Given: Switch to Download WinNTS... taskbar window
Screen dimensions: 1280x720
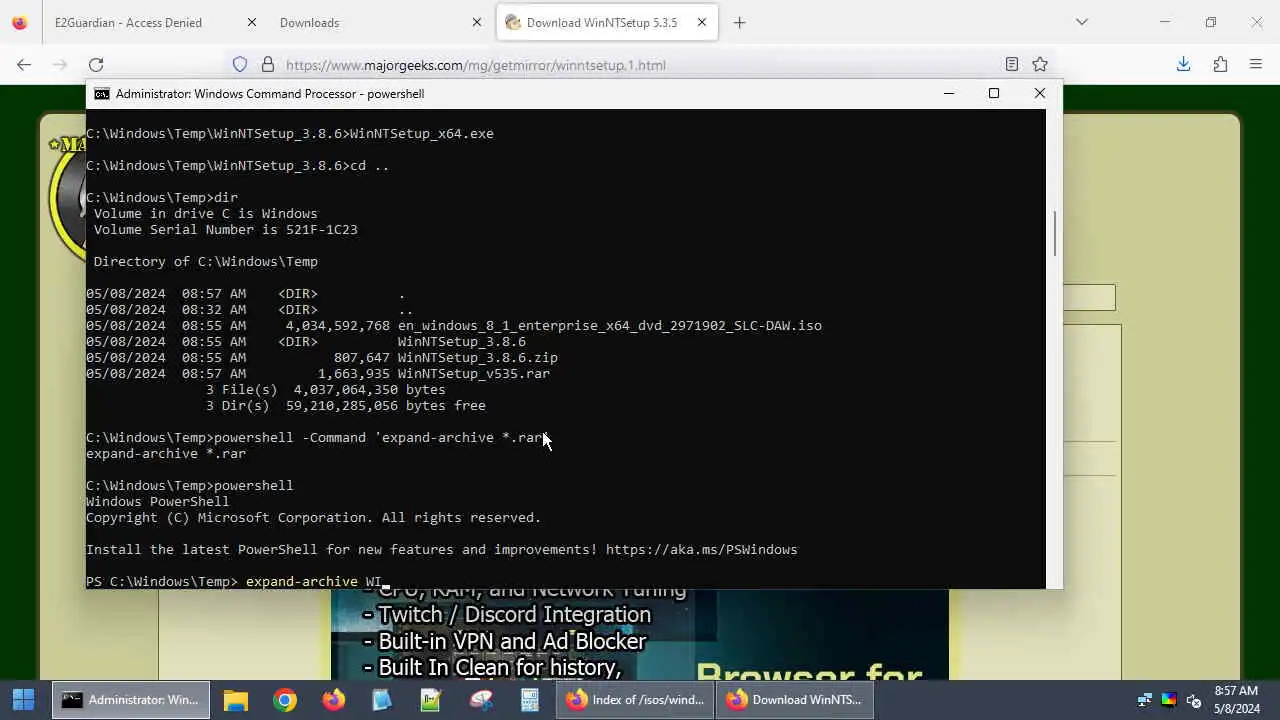Looking at the screenshot, I should (795, 700).
